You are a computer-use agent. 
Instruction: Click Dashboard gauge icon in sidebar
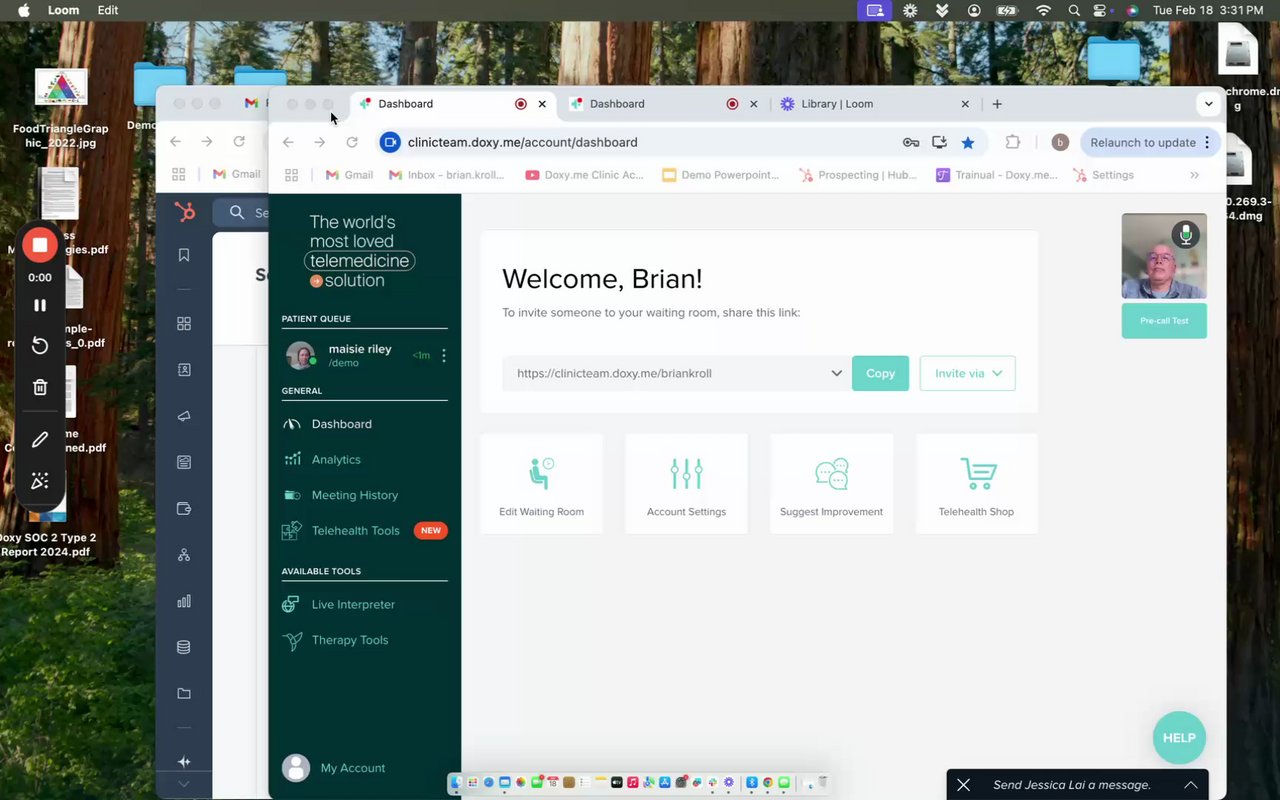tap(292, 424)
